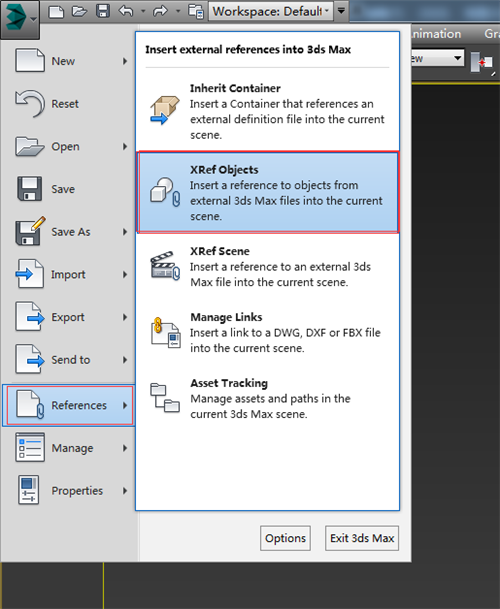The image size is (500, 609).
Task: Expand the References submenu arrow
Action: point(125,405)
